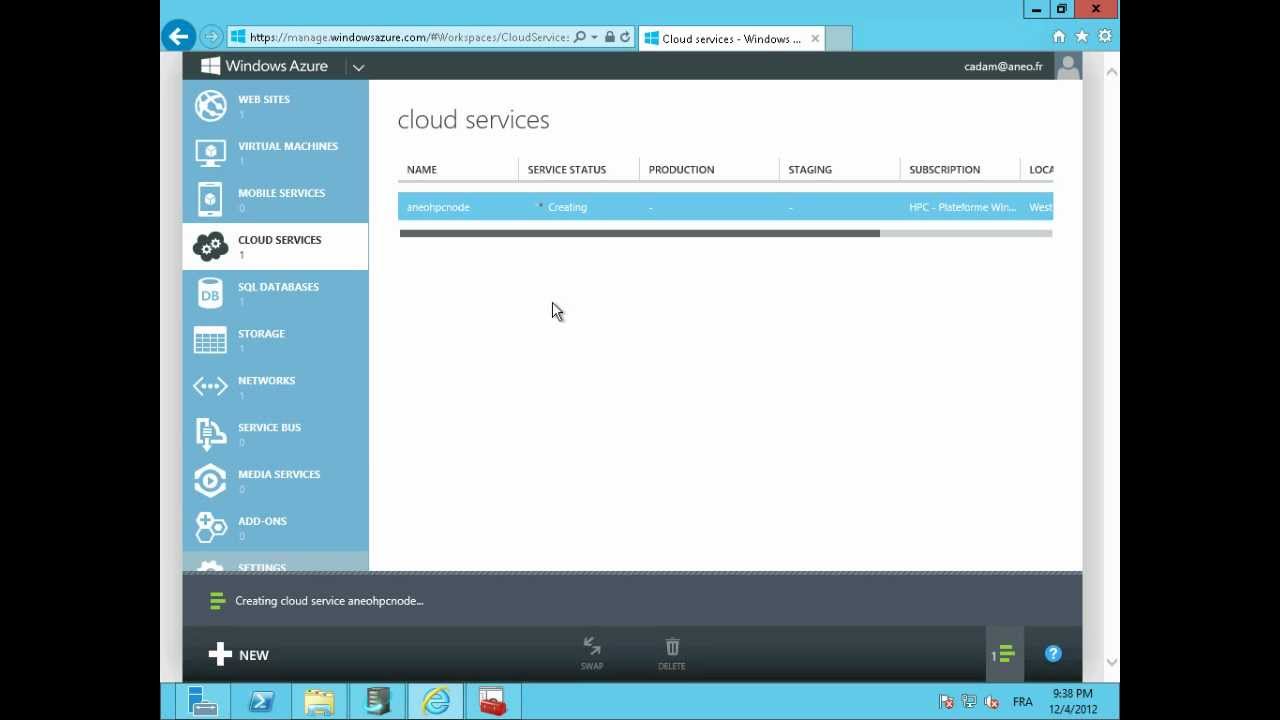Select VIRTUAL MACHINES in the sidebar
The width and height of the screenshot is (1280, 720).
coord(288,146)
